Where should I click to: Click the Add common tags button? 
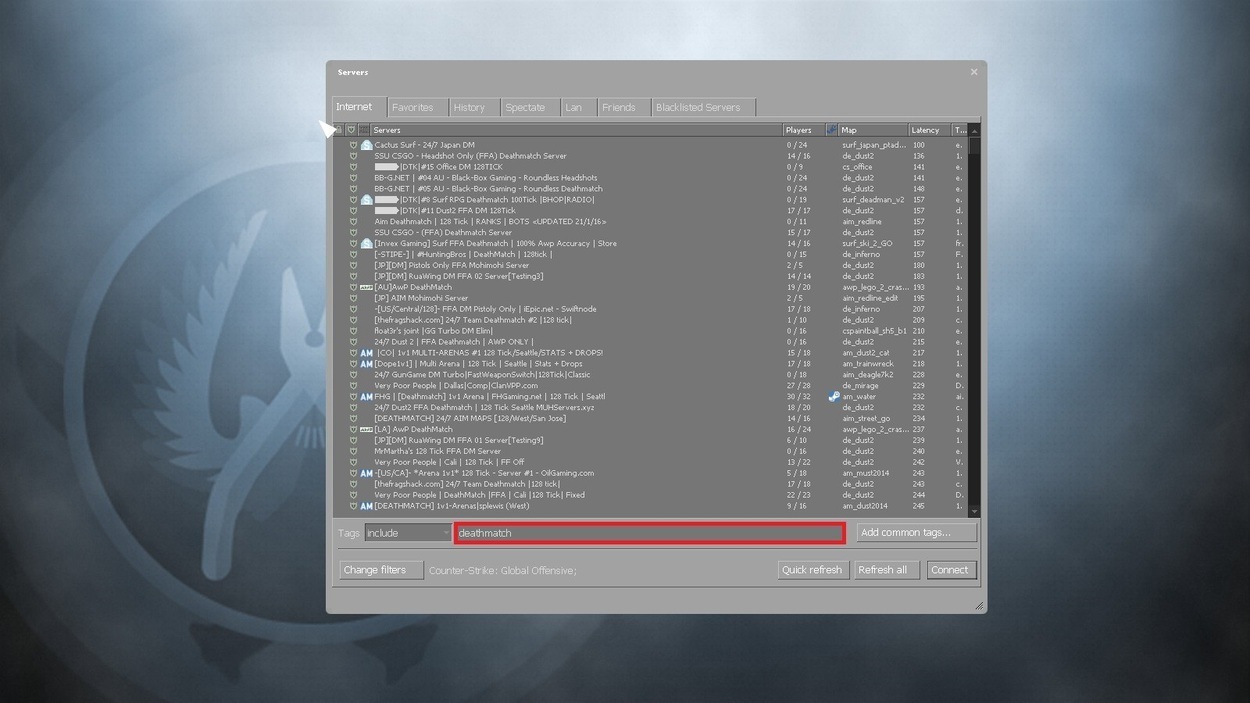916,533
